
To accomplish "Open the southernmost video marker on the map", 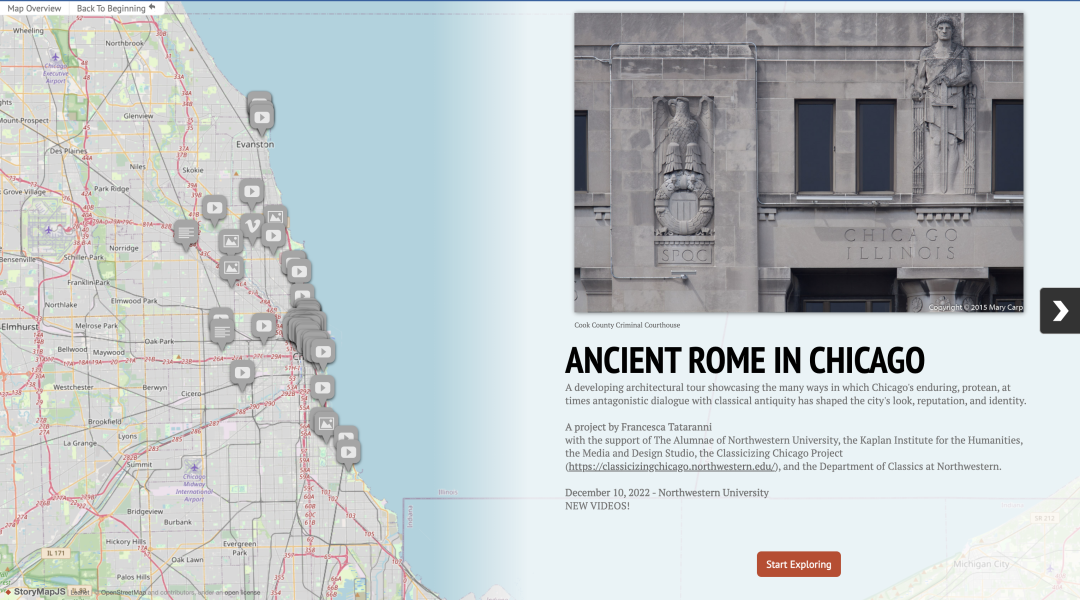I will [x=348, y=451].
